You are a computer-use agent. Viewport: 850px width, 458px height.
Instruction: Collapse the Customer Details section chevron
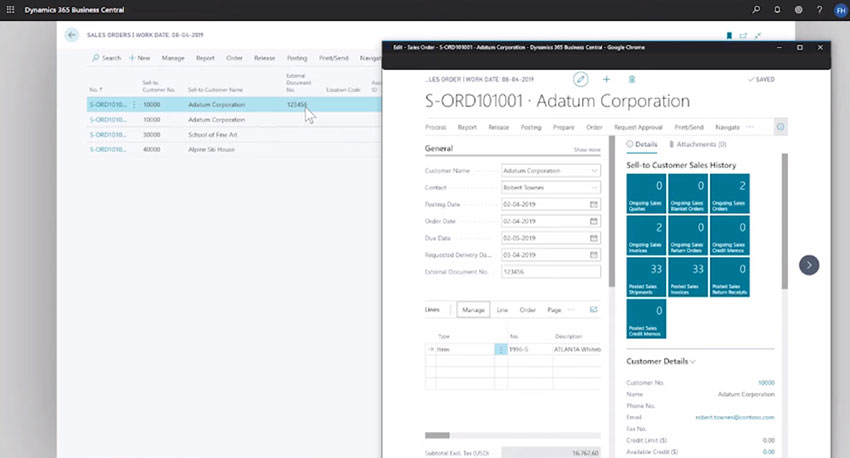click(693, 362)
